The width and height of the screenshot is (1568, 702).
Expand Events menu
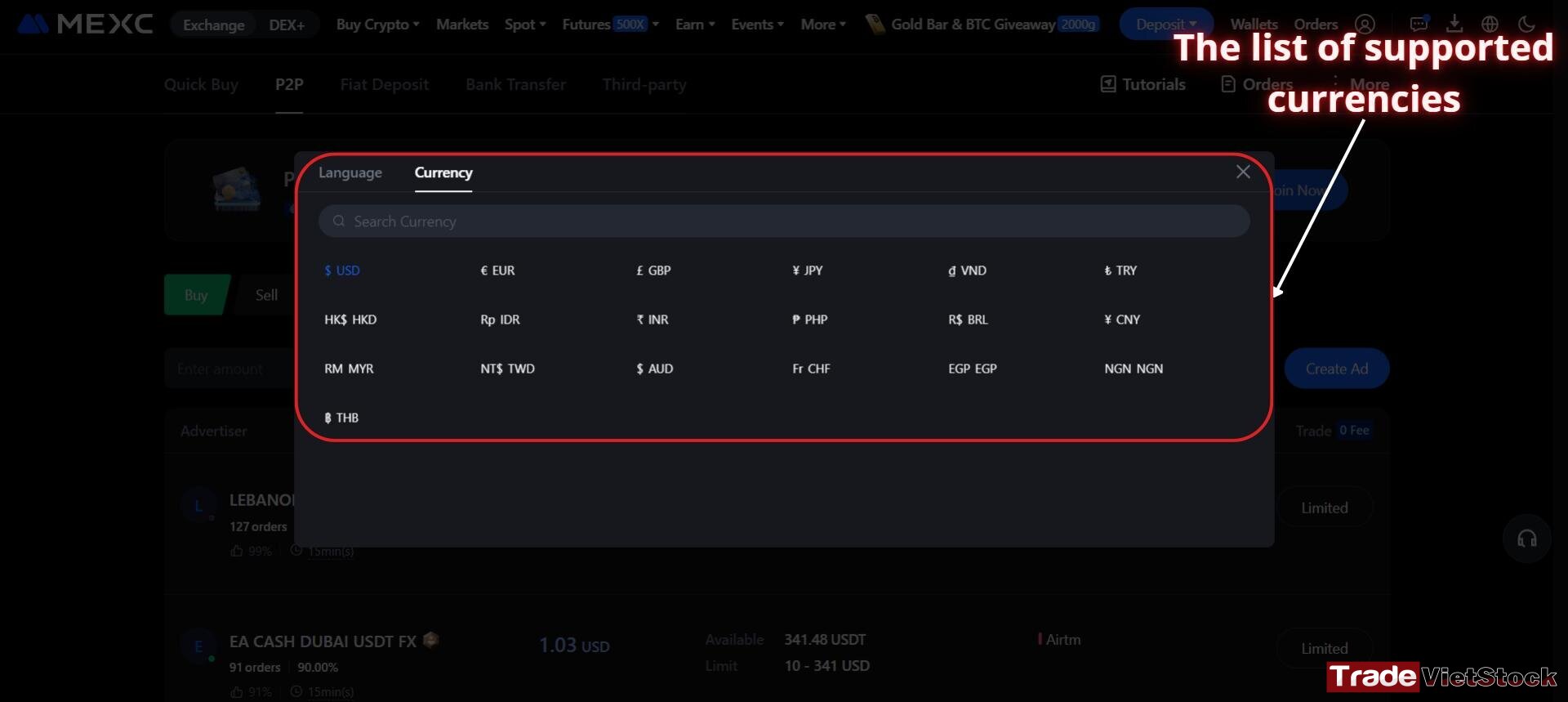click(x=757, y=25)
